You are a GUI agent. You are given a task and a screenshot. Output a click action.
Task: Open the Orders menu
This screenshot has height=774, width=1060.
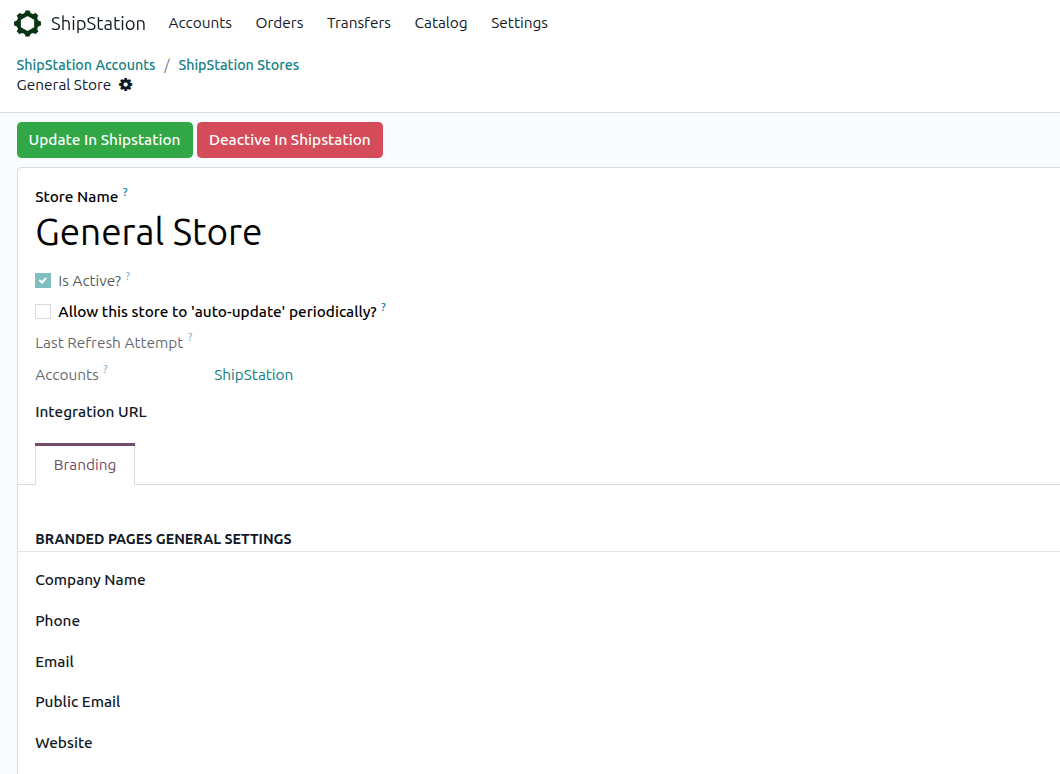coord(279,23)
